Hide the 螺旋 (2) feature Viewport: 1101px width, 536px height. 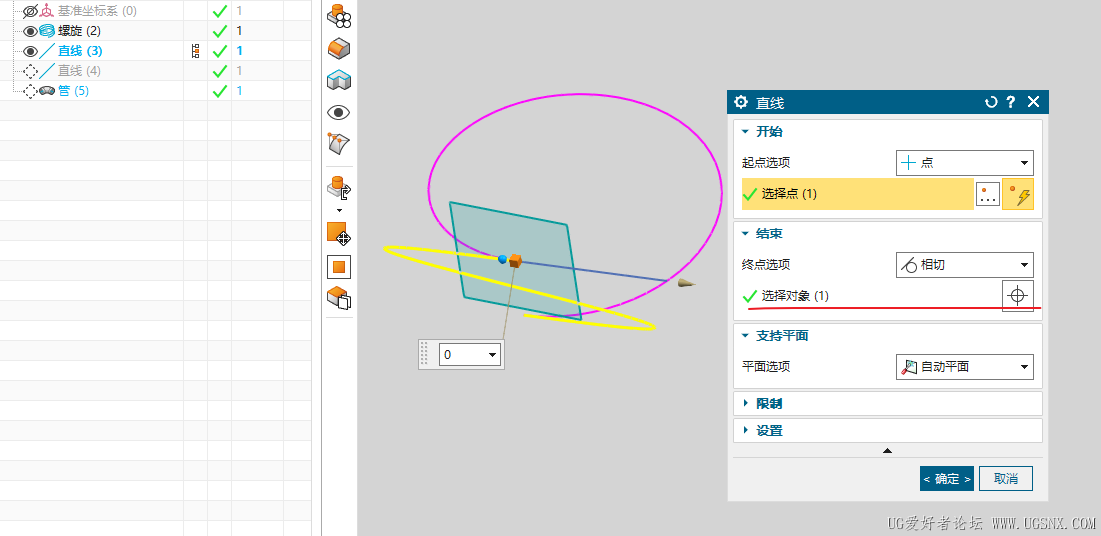pos(30,31)
